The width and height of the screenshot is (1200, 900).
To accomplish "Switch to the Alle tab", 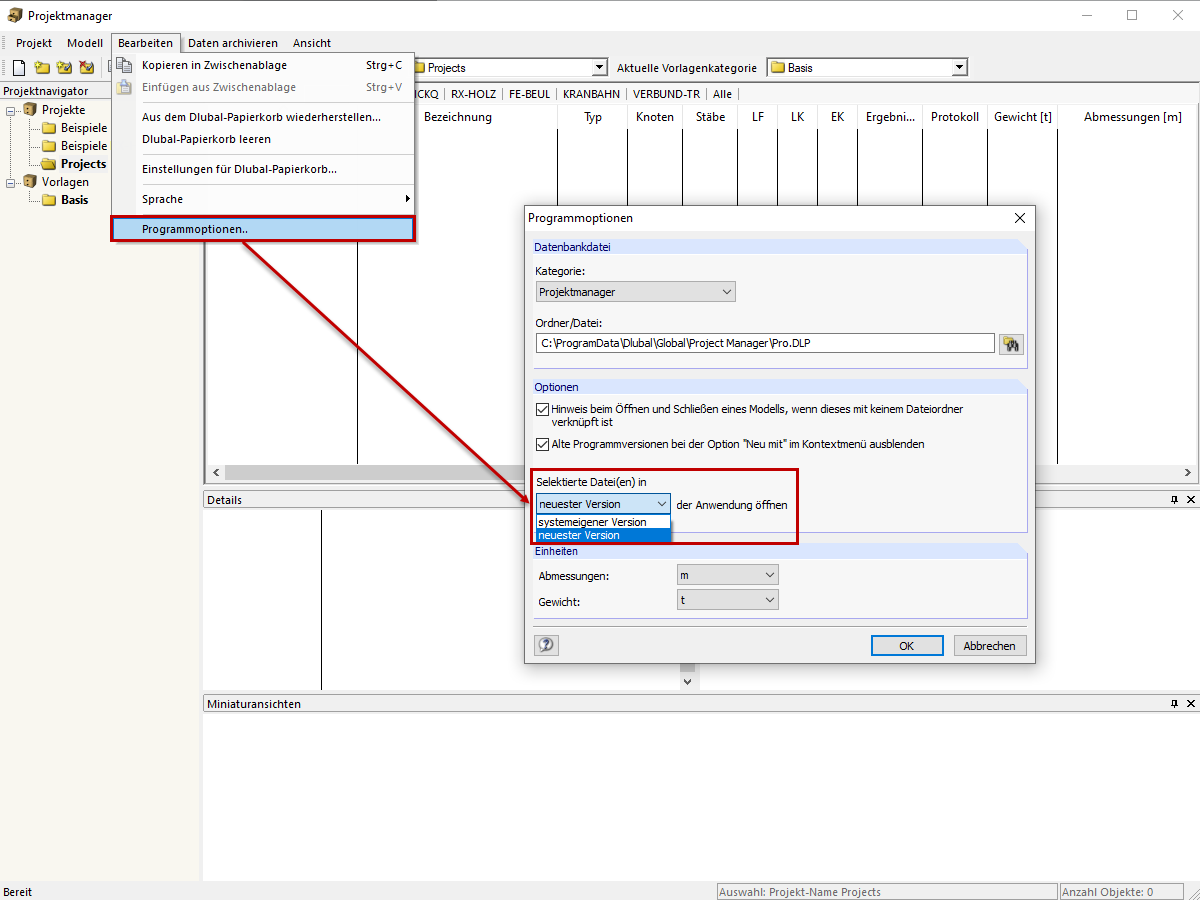I will 722,93.
